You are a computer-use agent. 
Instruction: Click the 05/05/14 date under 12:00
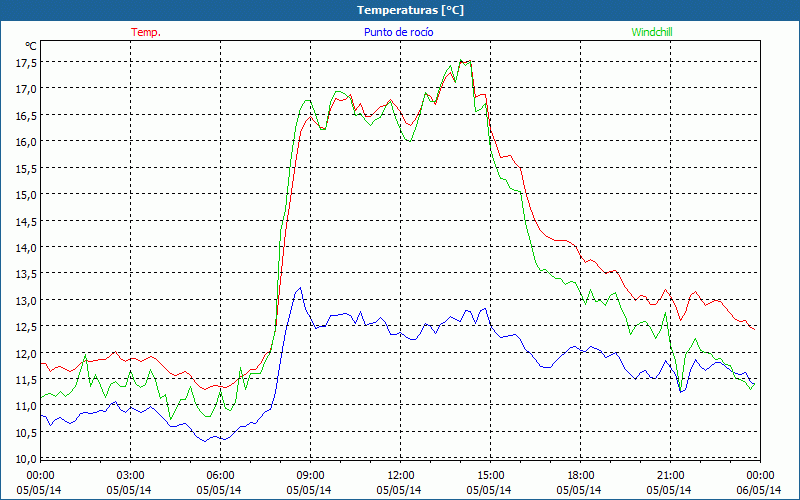pos(399,490)
